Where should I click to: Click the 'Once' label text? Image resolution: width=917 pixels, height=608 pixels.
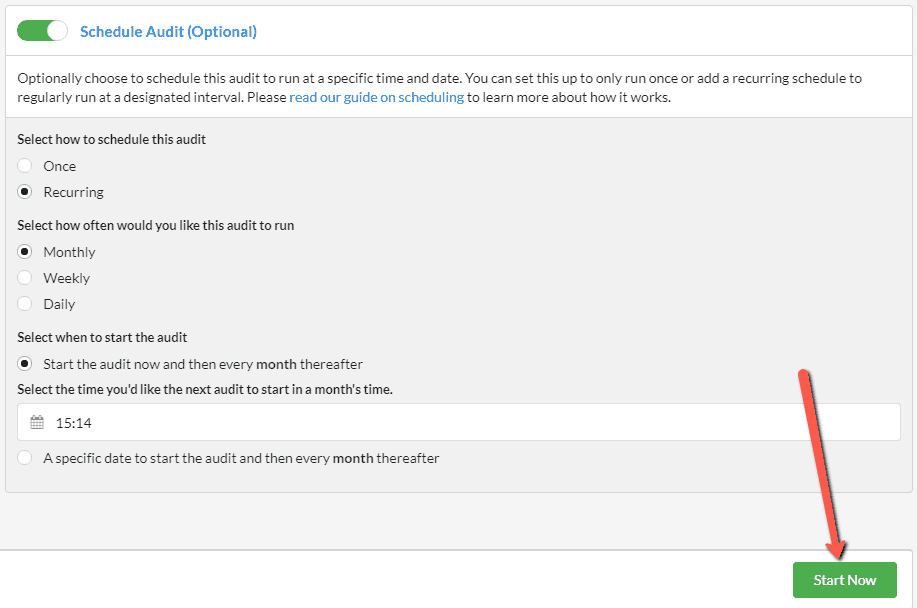click(x=60, y=166)
